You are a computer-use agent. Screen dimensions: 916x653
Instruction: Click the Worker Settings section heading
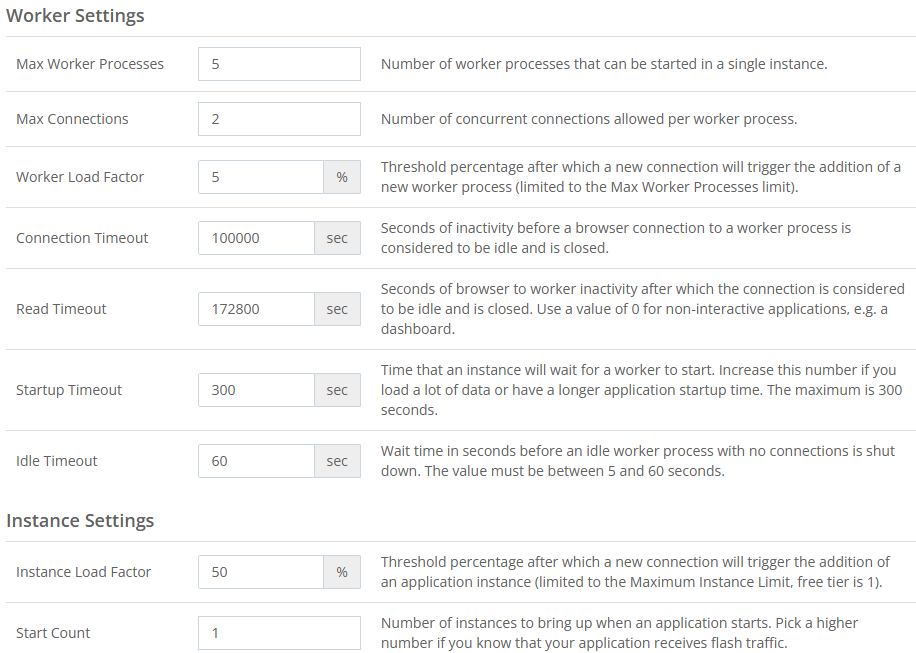(x=75, y=16)
